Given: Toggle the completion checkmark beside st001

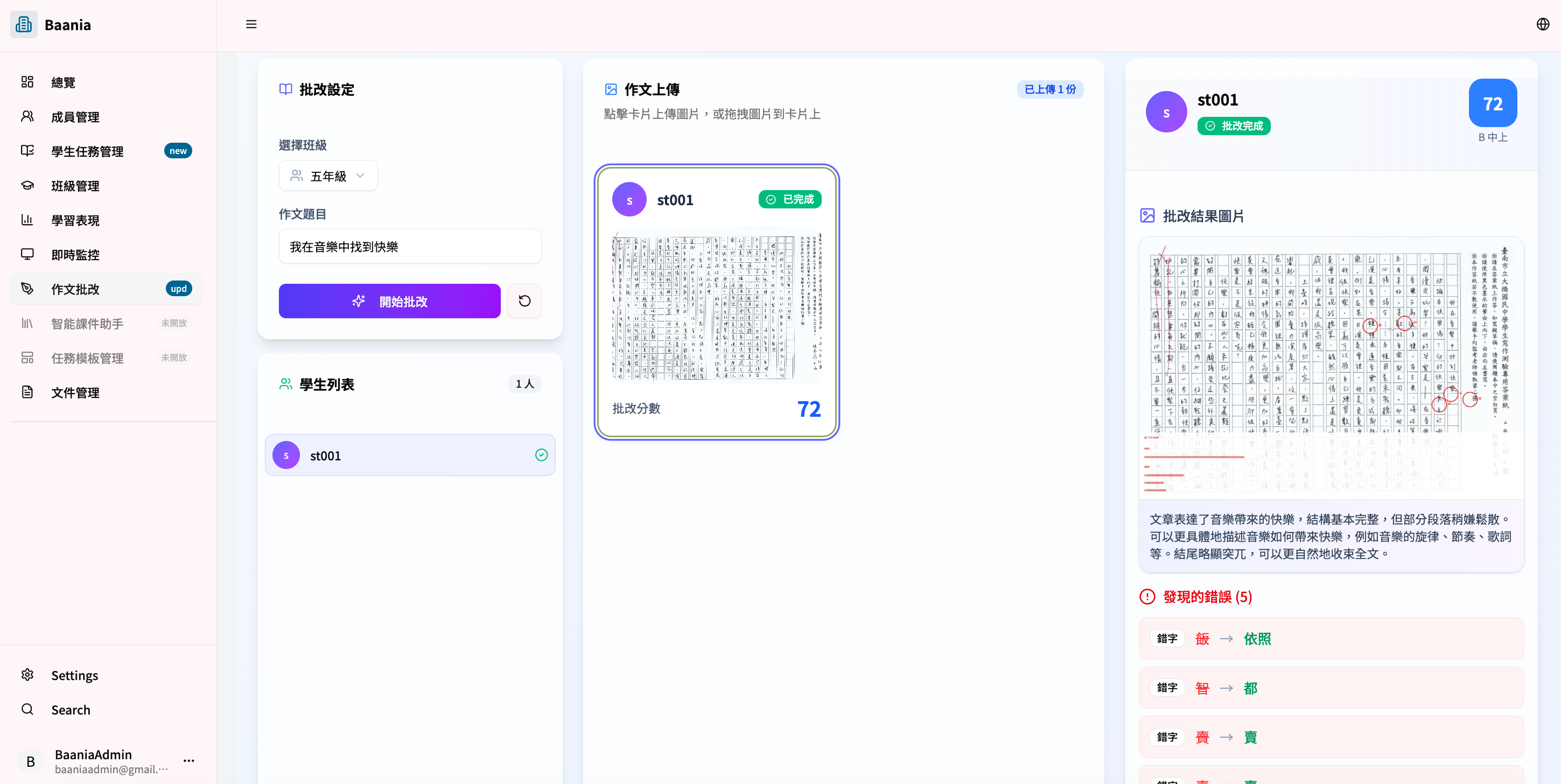Looking at the screenshot, I should point(541,455).
